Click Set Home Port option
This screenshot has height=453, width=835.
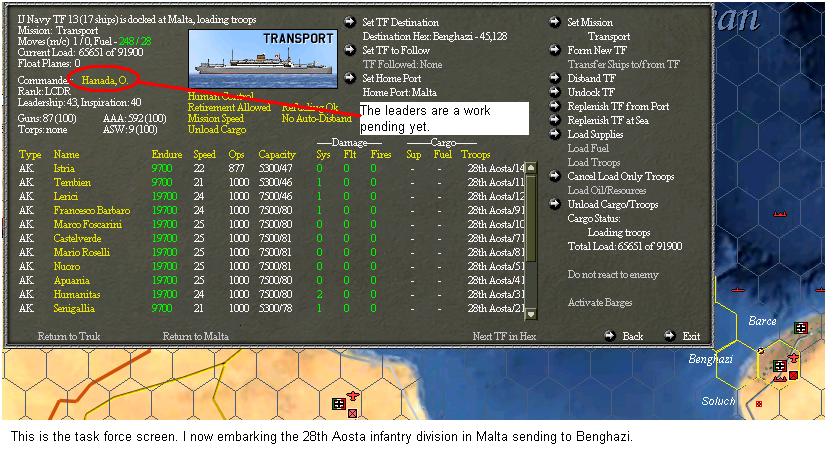(391, 78)
